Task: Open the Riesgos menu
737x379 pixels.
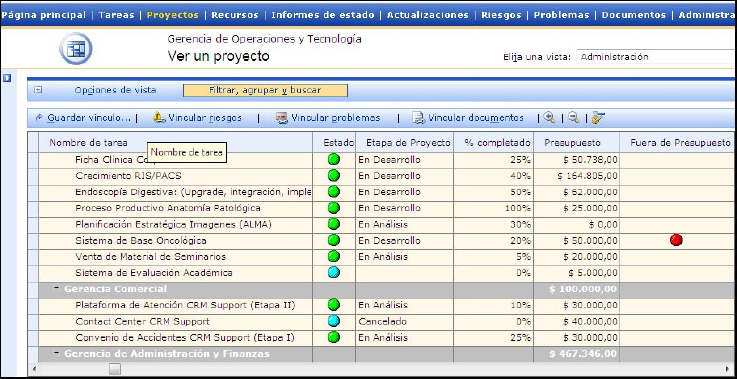Action: (x=501, y=15)
